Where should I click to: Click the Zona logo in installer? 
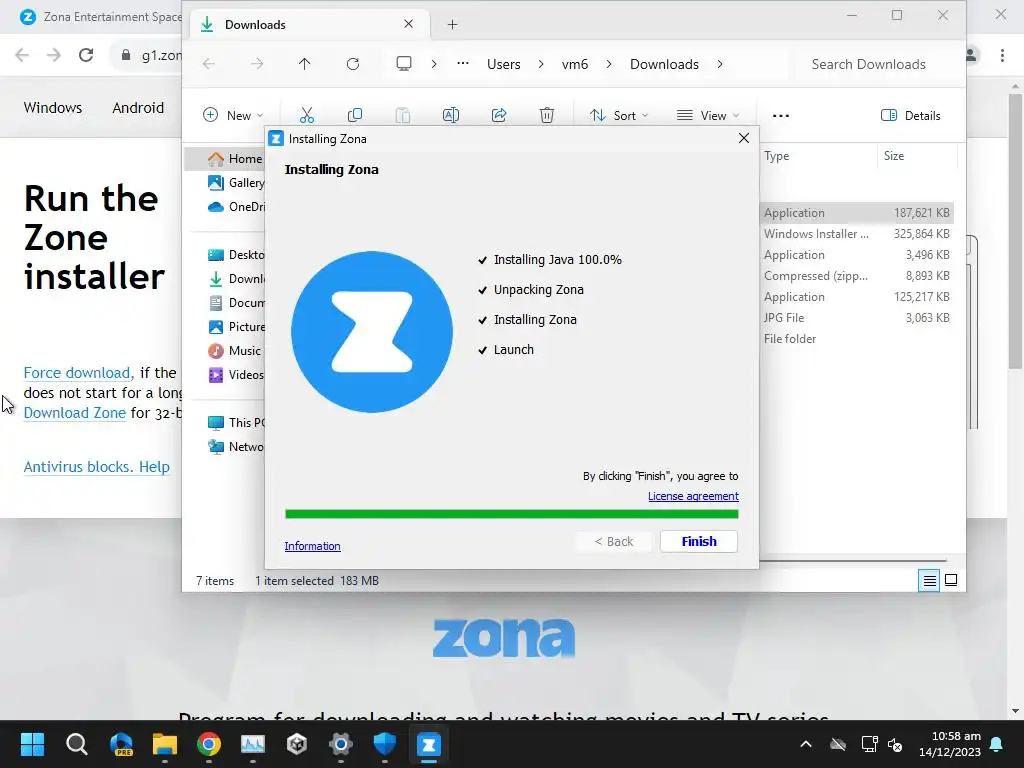click(x=372, y=332)
